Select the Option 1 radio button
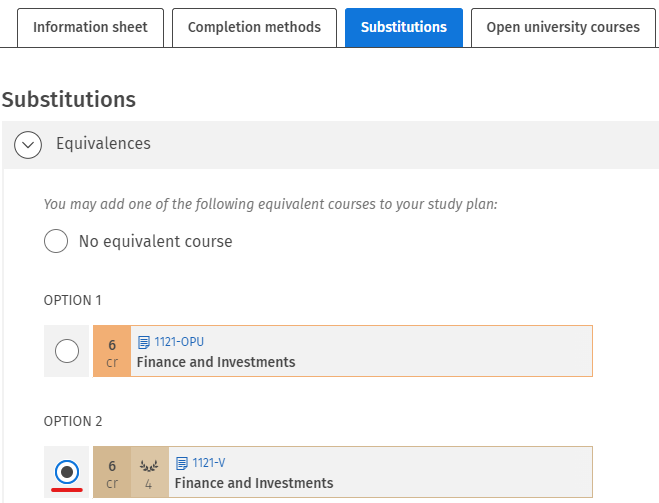 coord(67,351)
